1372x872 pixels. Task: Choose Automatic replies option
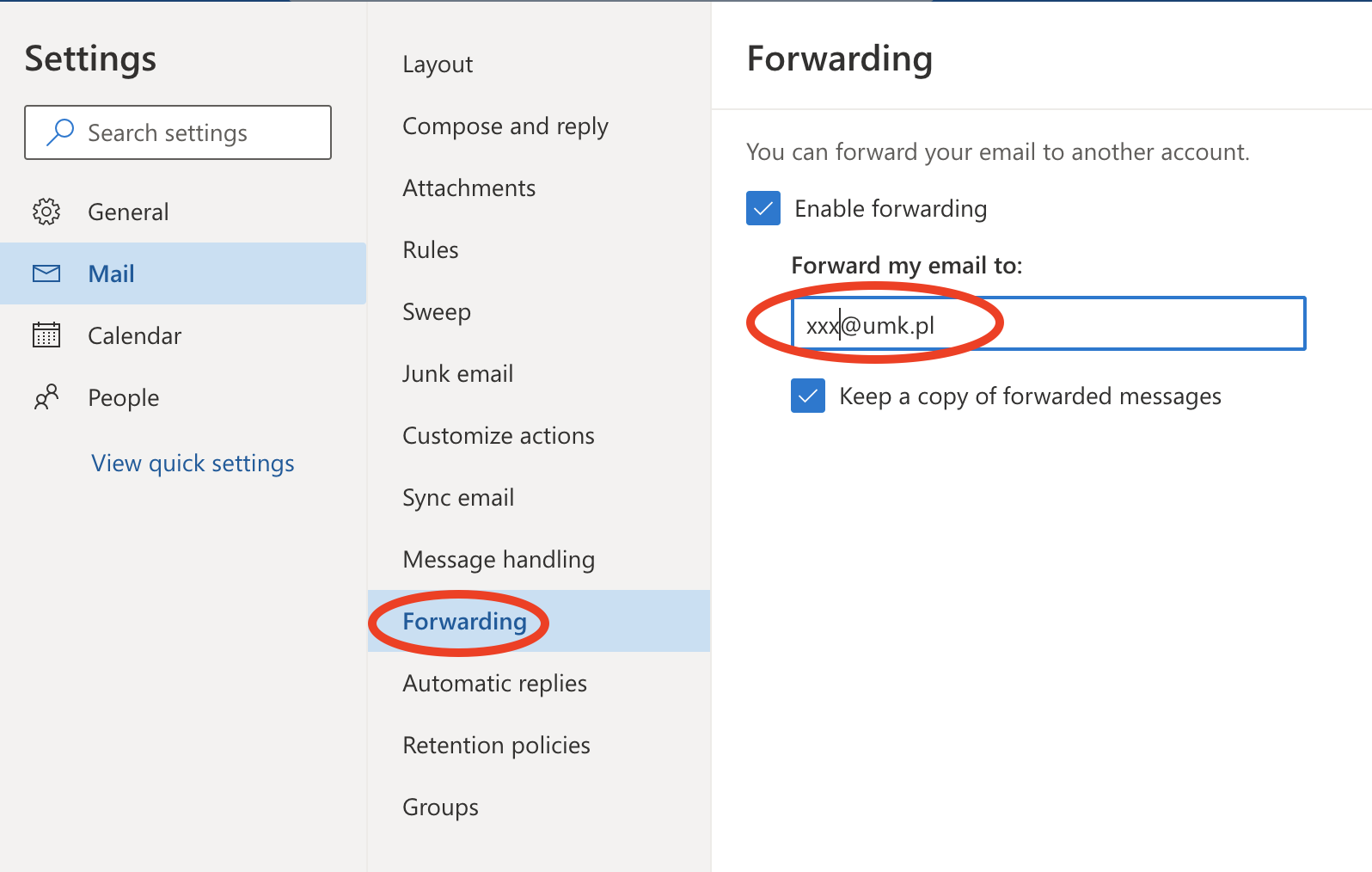[x=494, y=684]
